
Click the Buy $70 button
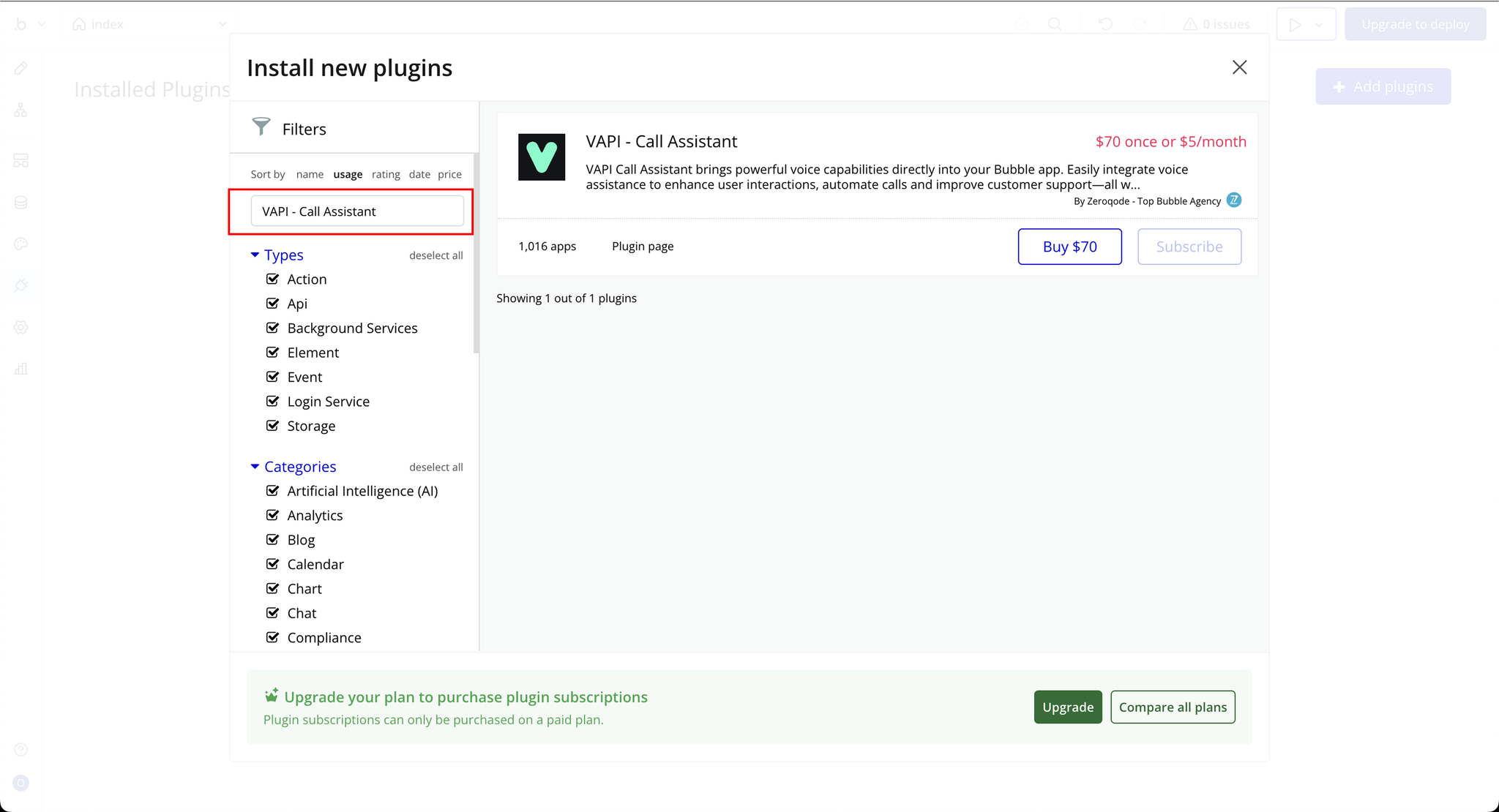pyautogui.click(x=1069, y=247)
